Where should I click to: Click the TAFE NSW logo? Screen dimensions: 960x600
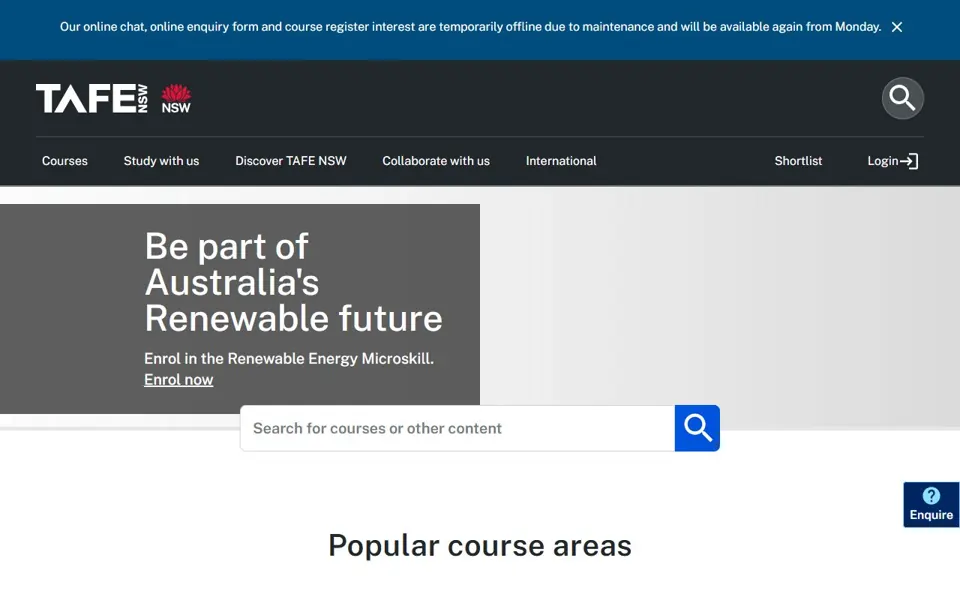pyautogui.click(x=92, y=99)
